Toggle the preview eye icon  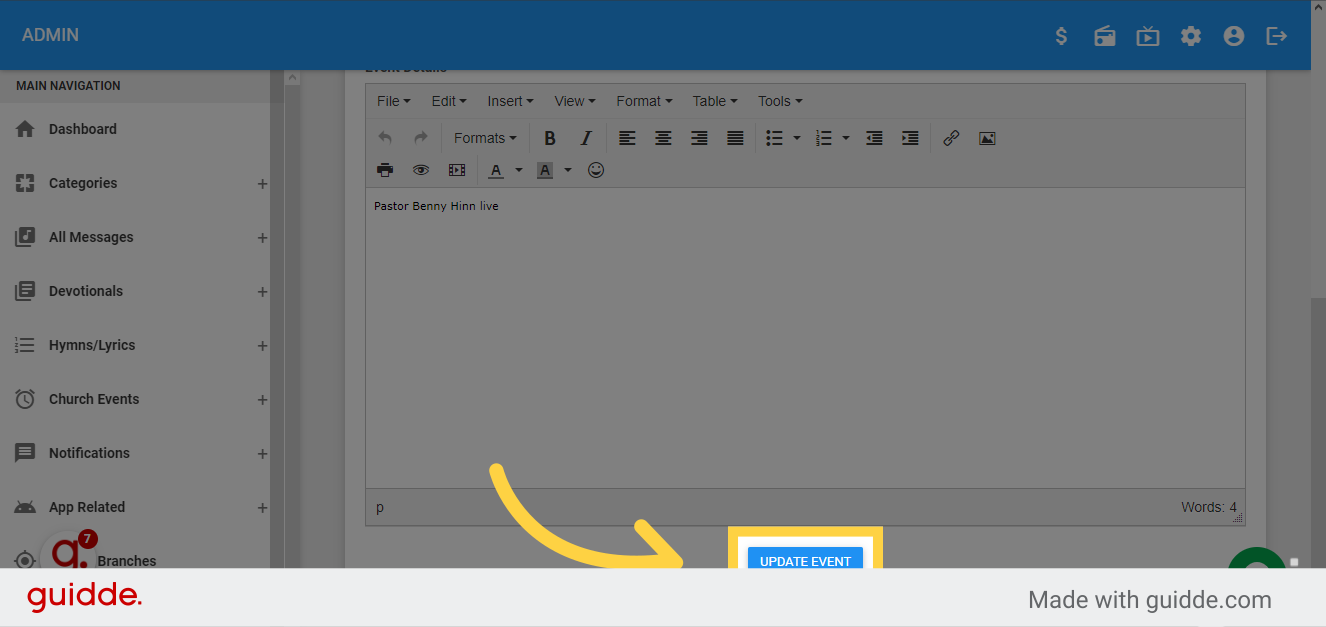point(421,170)
